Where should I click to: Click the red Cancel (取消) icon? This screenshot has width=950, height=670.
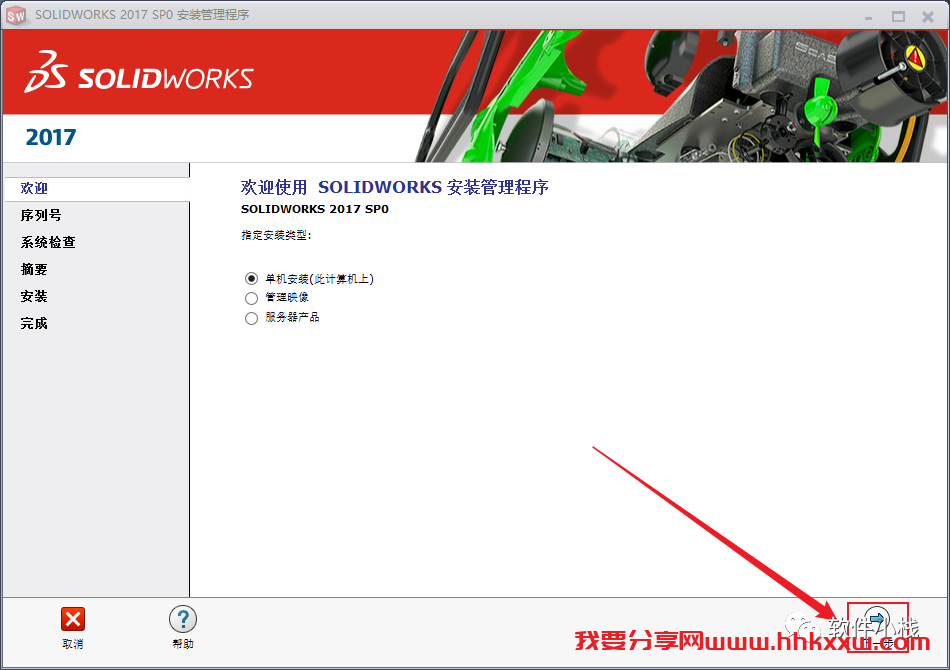(73, 619)
